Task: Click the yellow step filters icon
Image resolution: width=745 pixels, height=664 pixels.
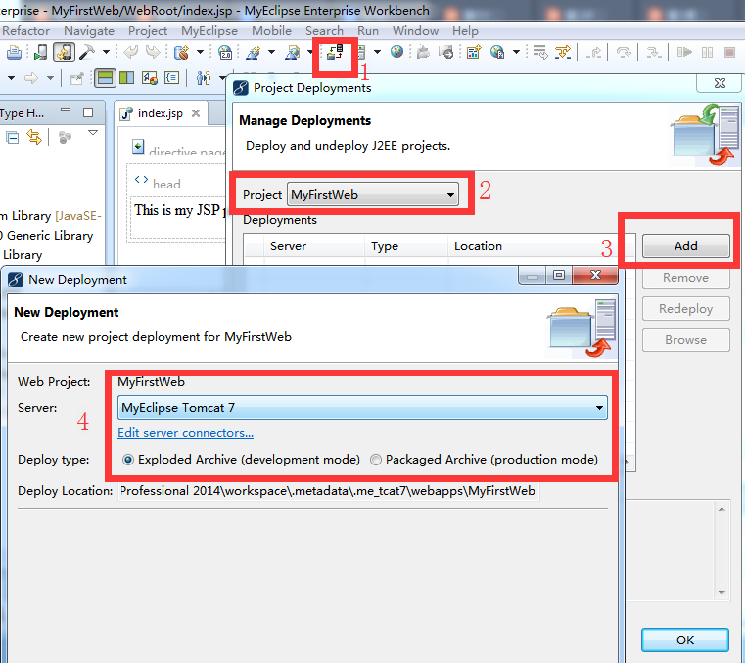Action: point(563,52)
